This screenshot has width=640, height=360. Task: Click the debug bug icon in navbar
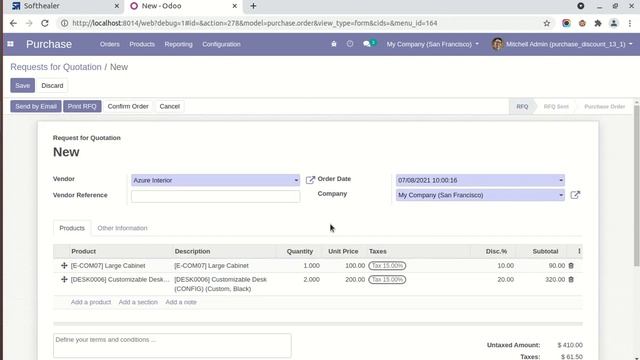(x=333, y=44)
